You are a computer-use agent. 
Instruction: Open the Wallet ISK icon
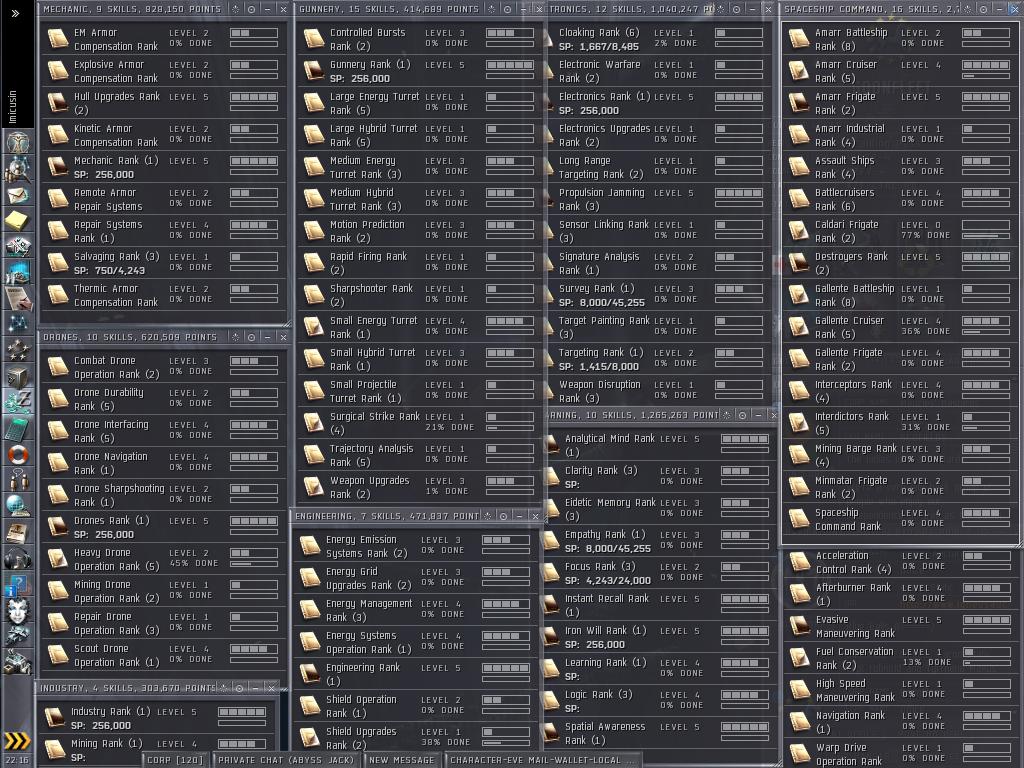coord(18,402)
